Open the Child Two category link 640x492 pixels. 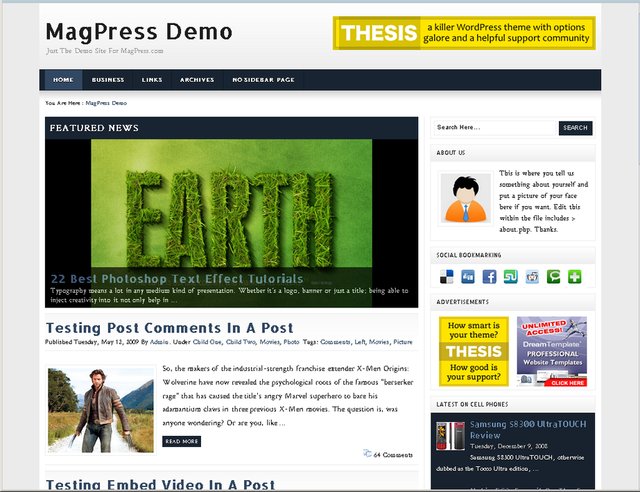[x=241, y=342]
